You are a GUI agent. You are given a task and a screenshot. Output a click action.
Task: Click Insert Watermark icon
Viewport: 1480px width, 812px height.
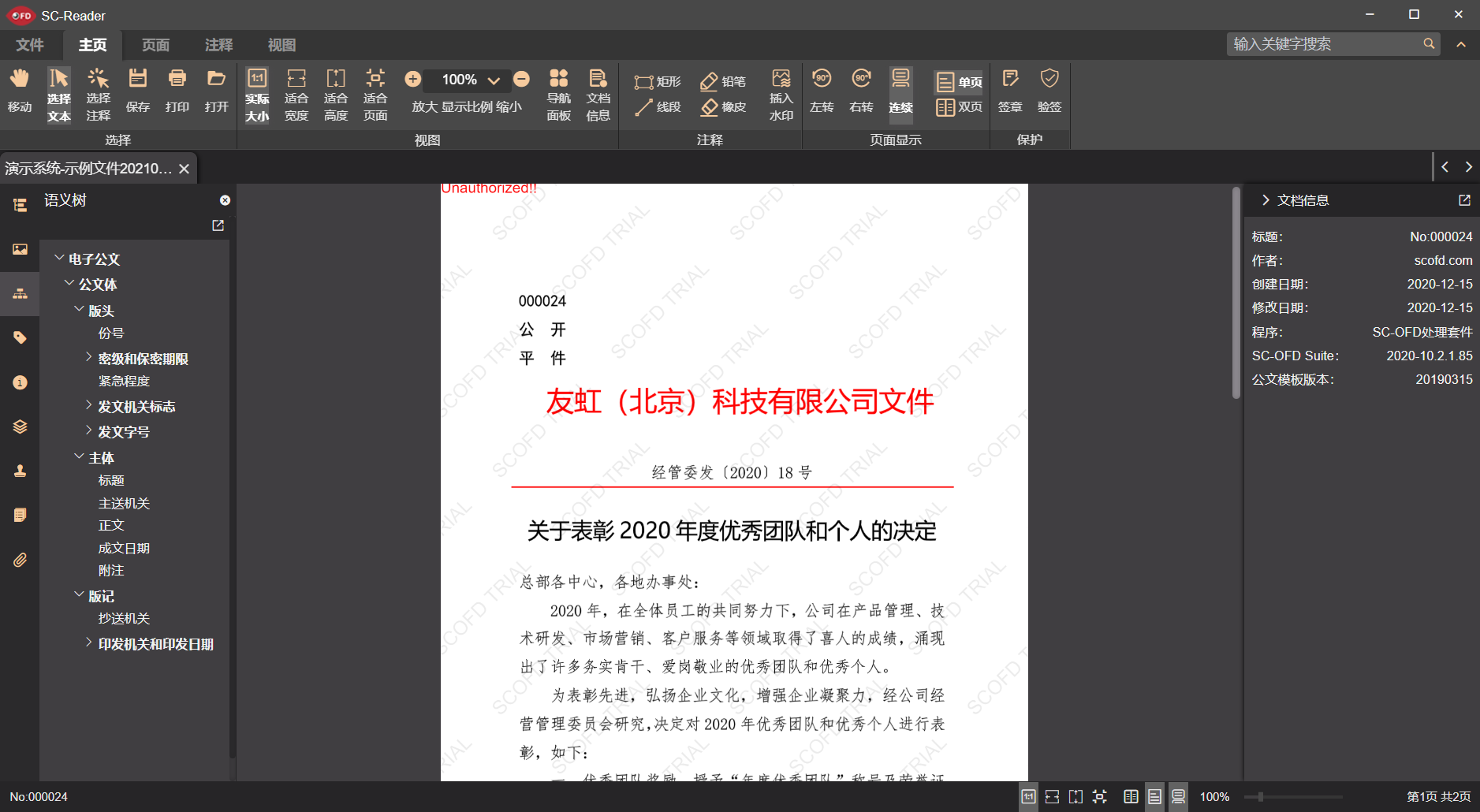click(x=781, y=94)
